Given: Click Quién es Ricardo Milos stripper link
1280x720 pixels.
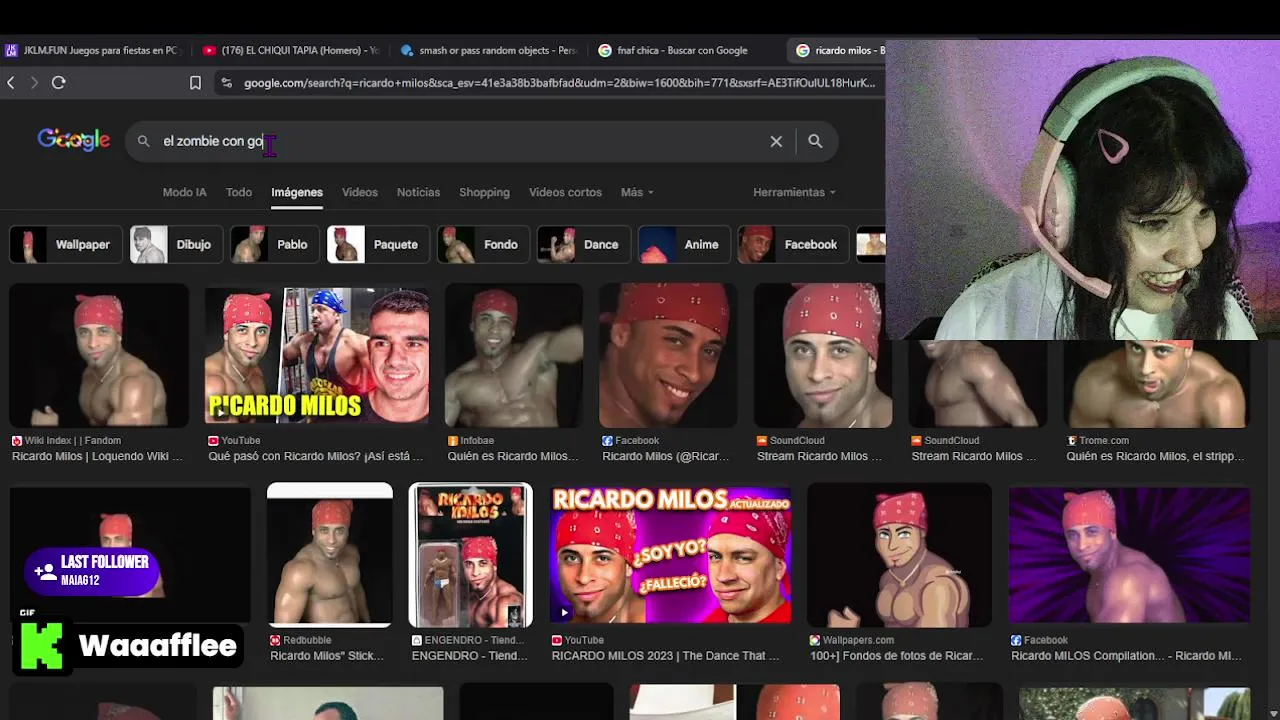Looking at the screenshot, I should click(1155, 456).
